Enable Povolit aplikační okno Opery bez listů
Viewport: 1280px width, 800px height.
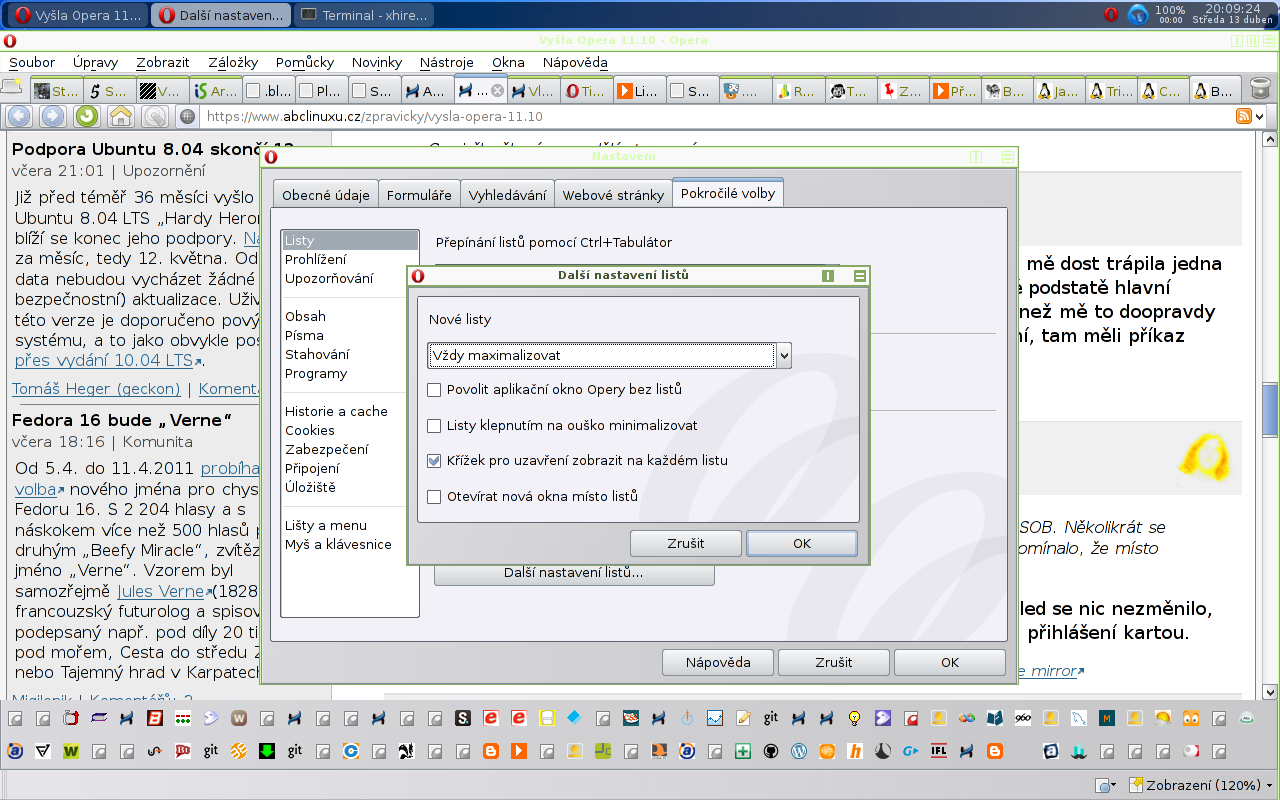point(434,389)
